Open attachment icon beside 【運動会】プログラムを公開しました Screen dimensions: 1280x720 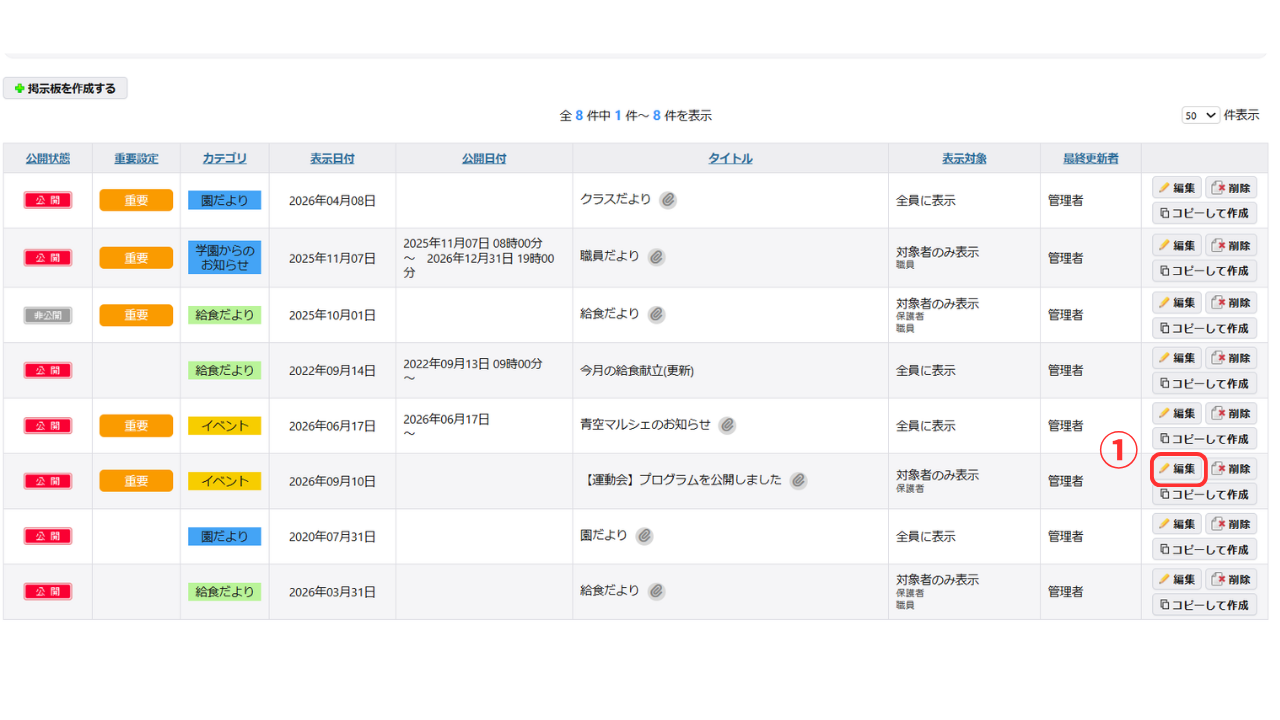(798, 481)
